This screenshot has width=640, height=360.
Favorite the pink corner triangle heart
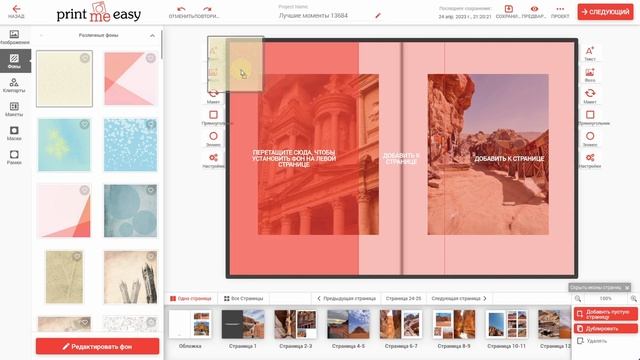point(84,190)
